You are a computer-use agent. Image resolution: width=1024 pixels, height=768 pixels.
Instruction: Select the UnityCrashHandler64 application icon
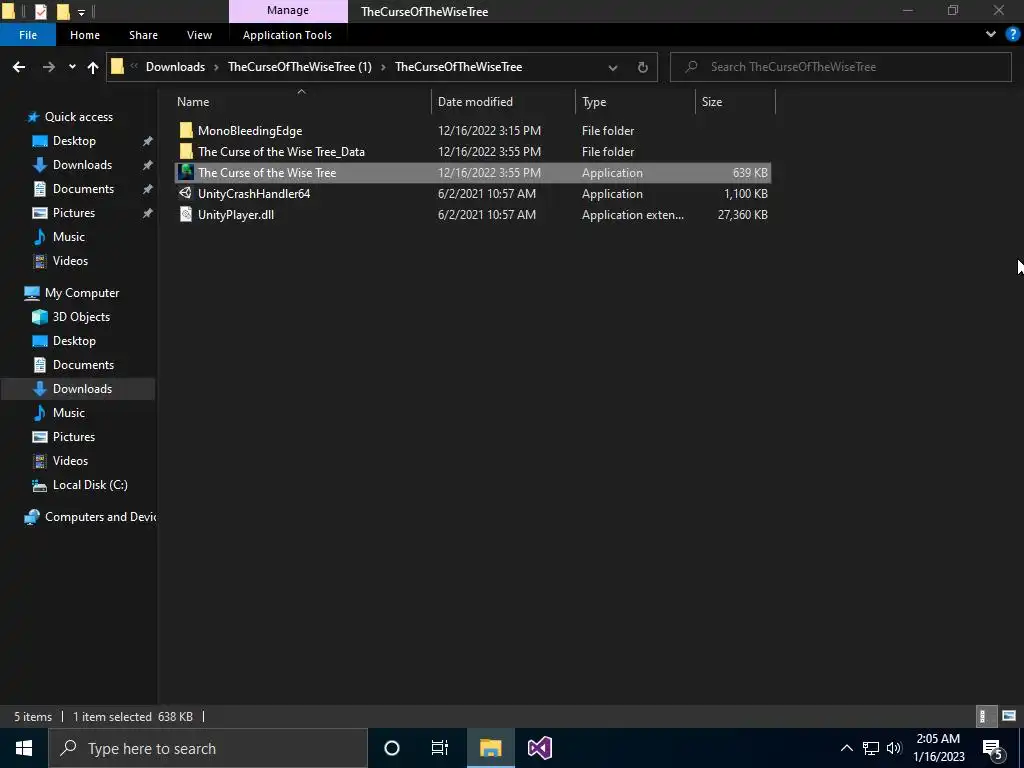[x=186, y=193]
